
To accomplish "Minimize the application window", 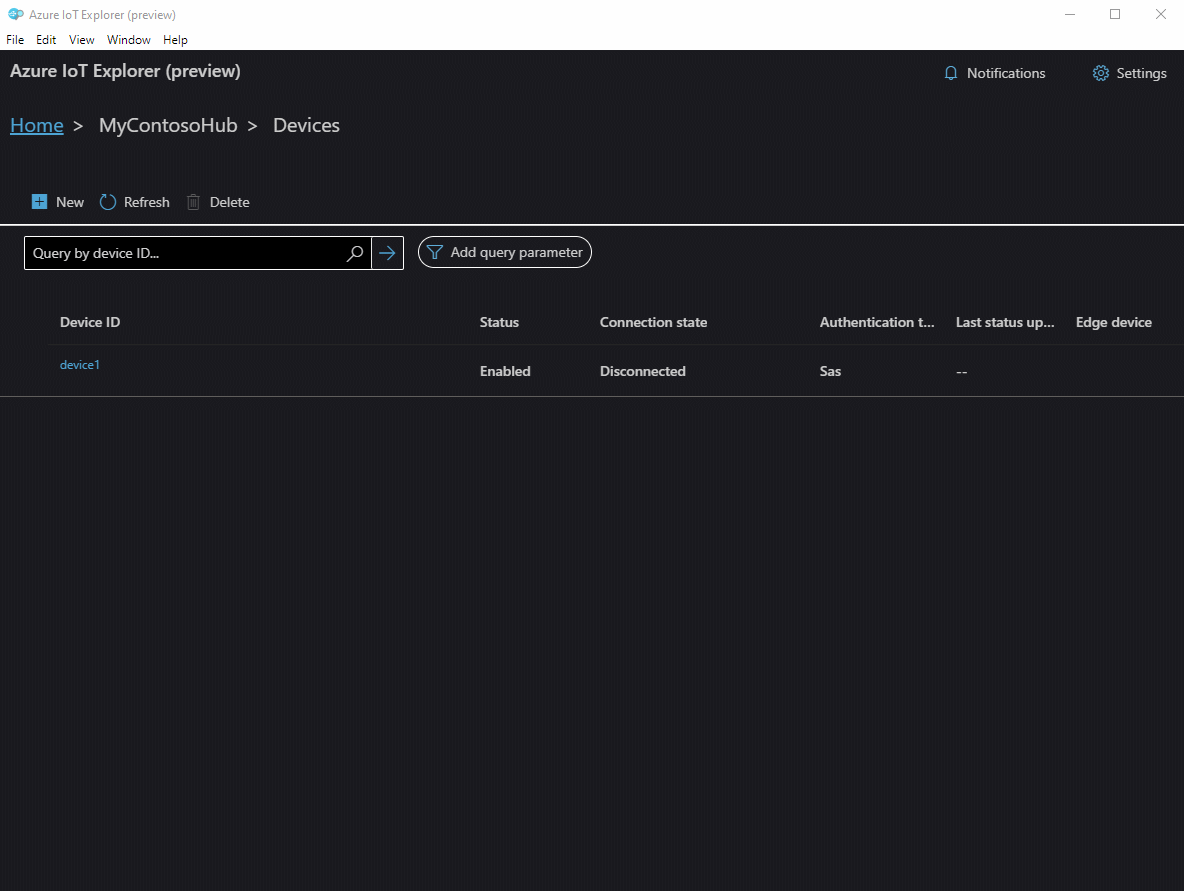I will 1069,14.
